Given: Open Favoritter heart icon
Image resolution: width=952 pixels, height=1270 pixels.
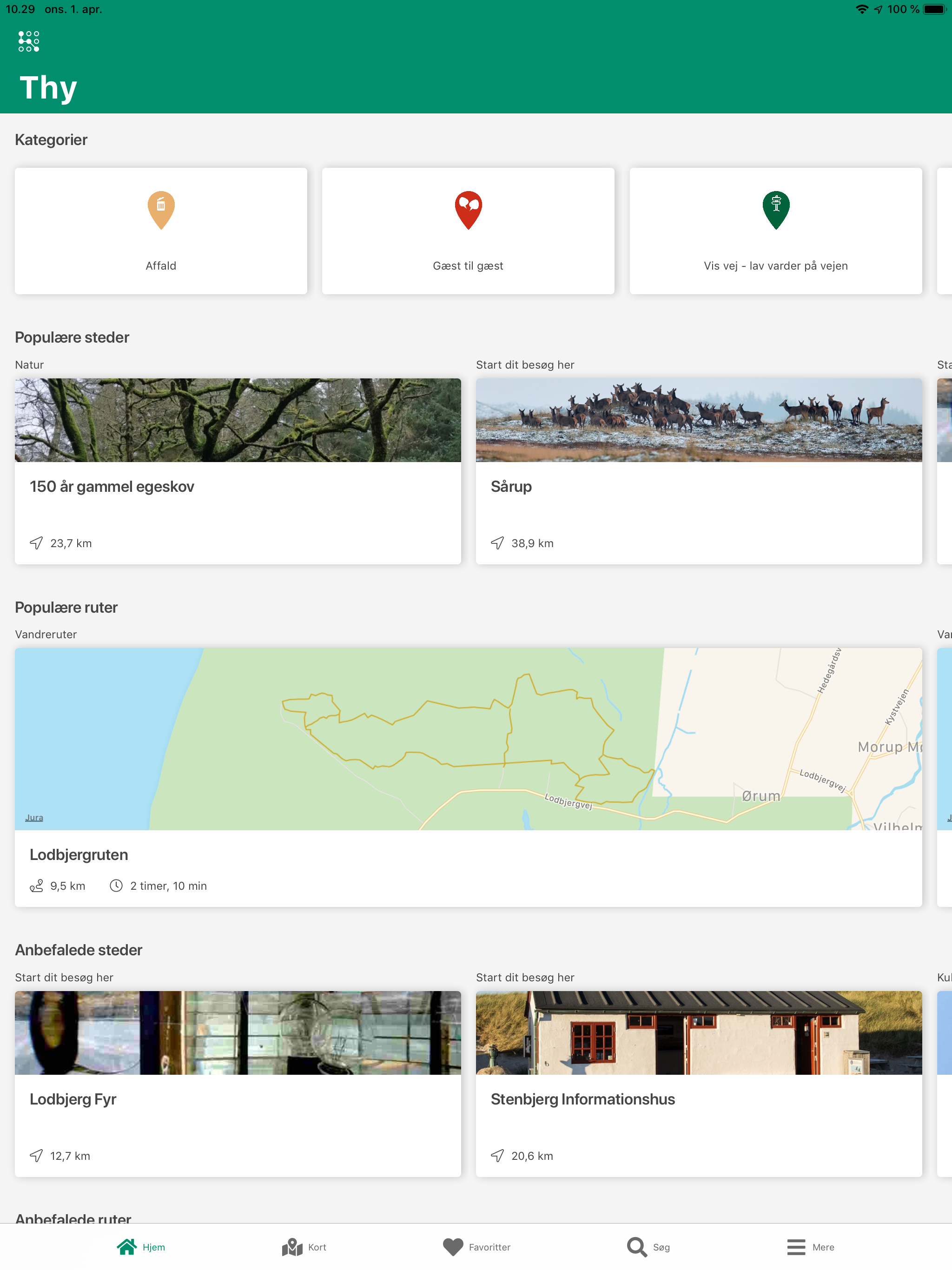Looking at the screenshot, I should point(452,1246).
